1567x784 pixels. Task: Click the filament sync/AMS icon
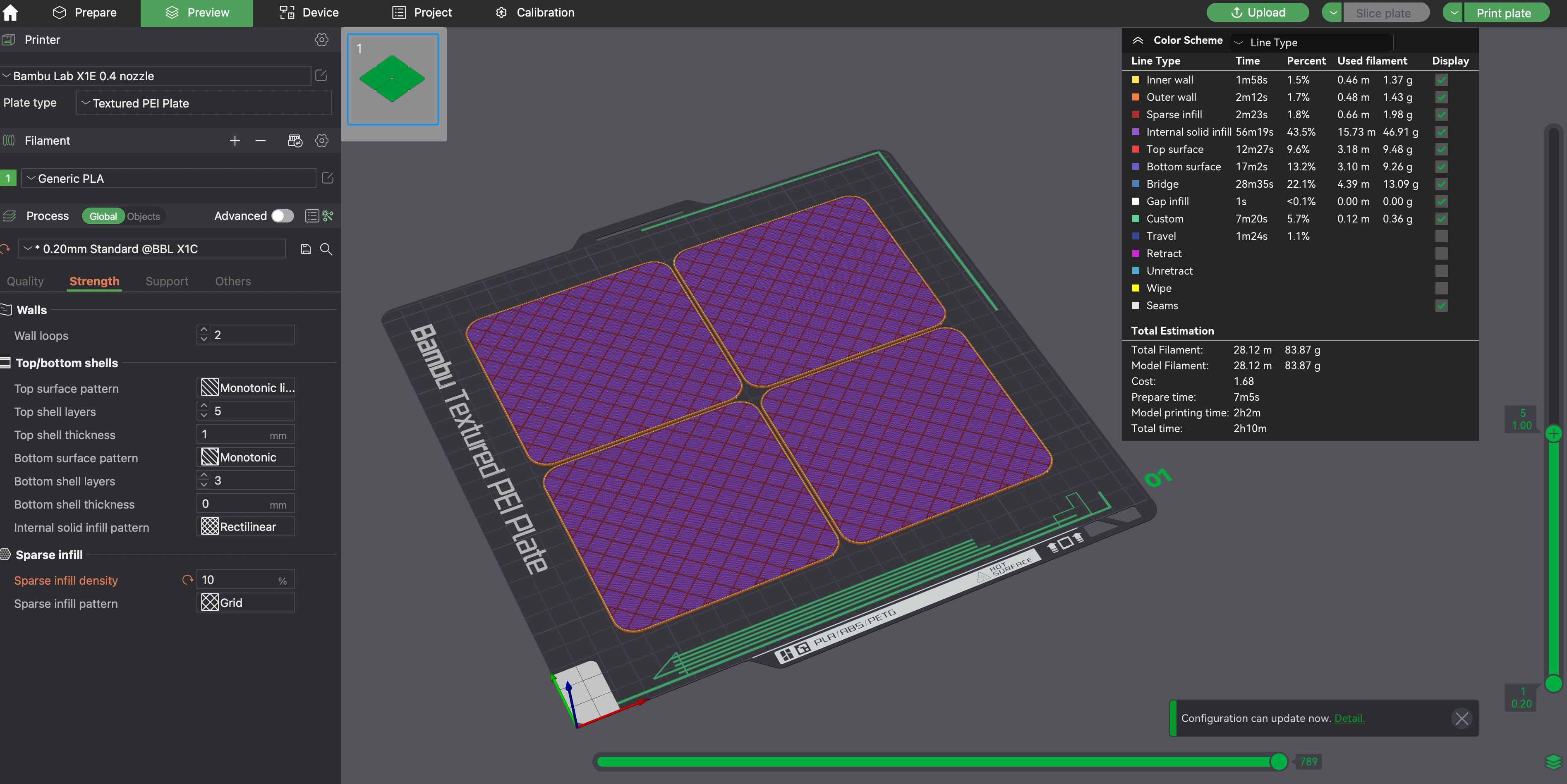coord(295,141)
